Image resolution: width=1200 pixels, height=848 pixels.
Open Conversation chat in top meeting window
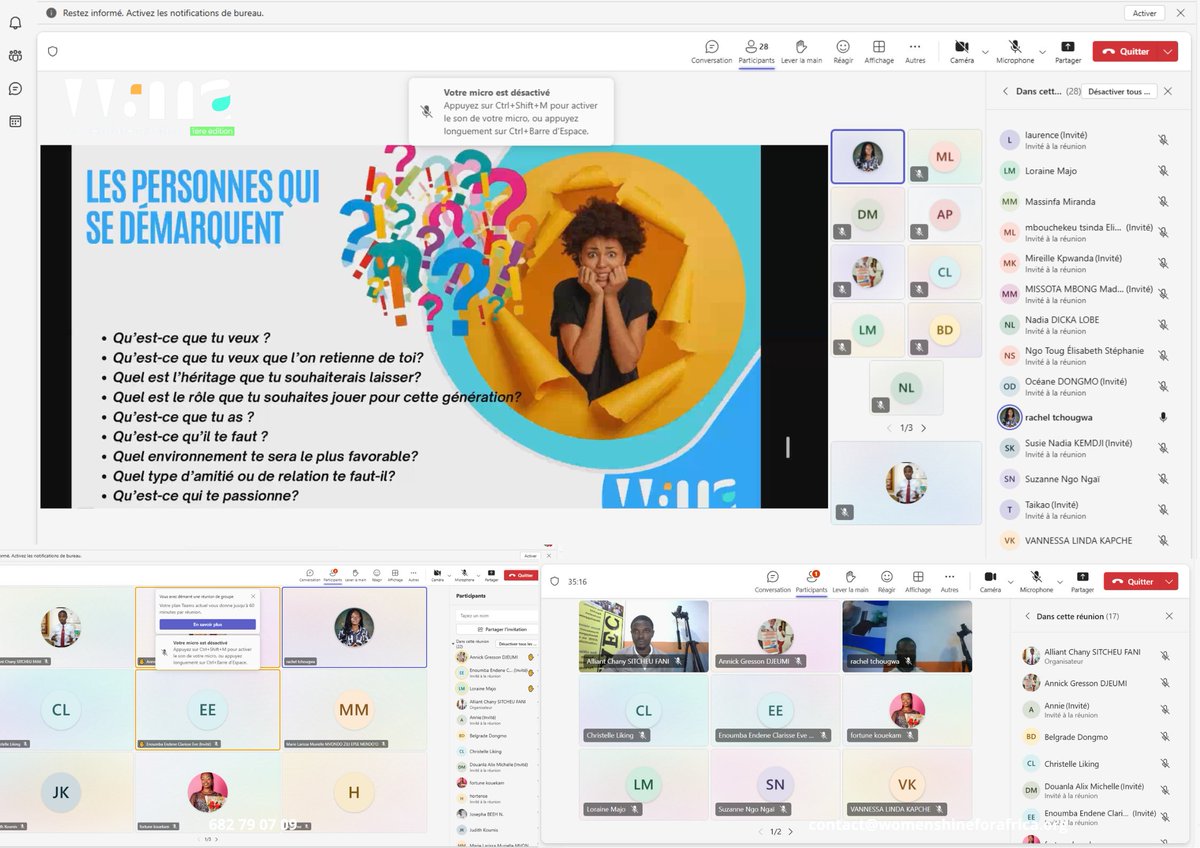click(711, 52)
